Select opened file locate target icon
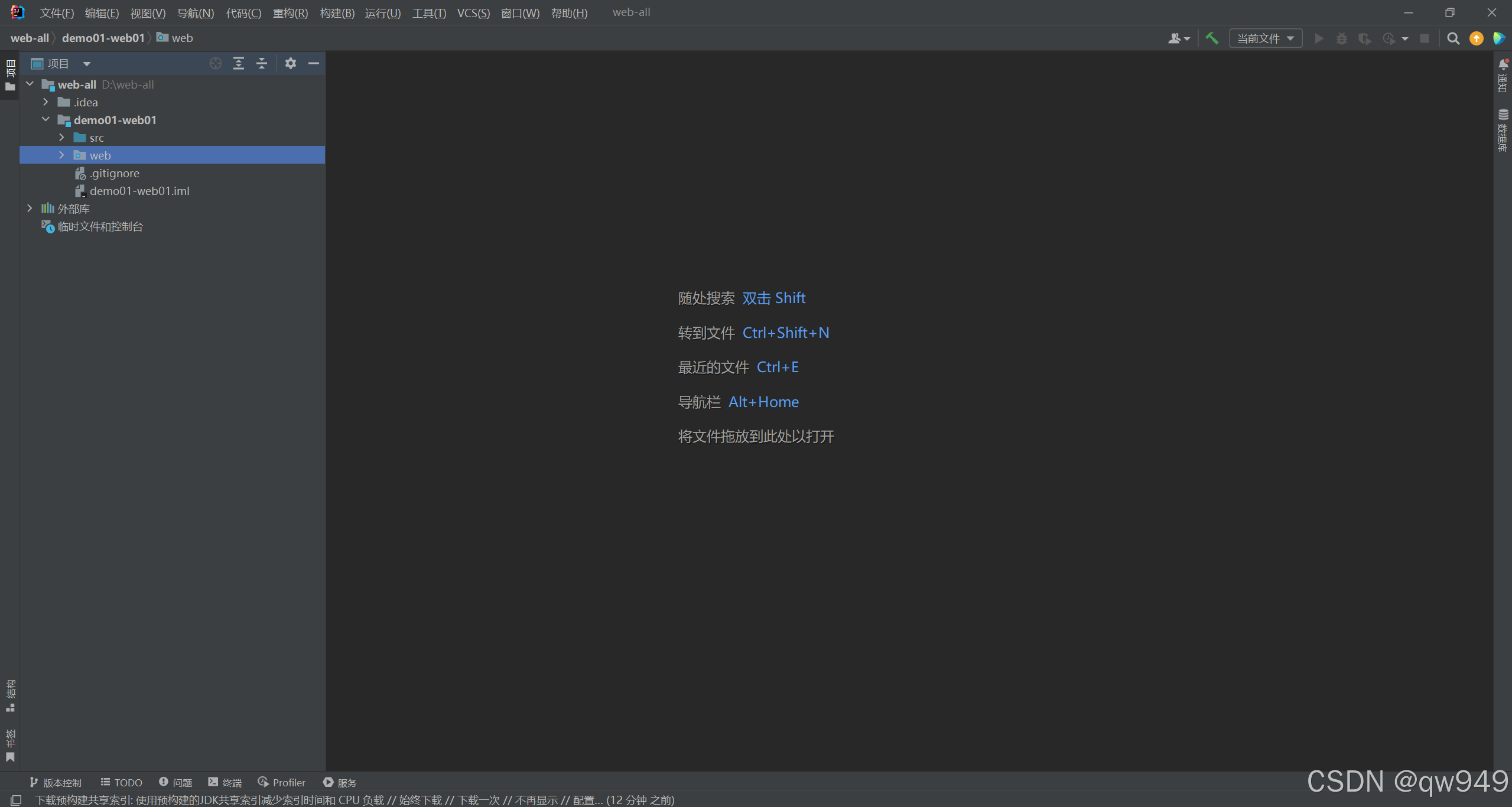This screenshot has width=1512, height=807. (215, 63)
